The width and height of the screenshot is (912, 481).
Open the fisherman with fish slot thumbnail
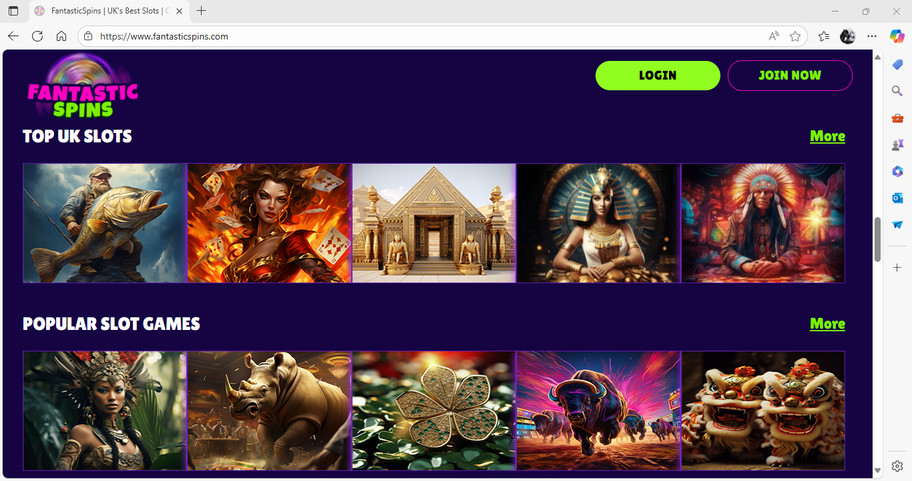pyautogui.click(x=105, y=223)
